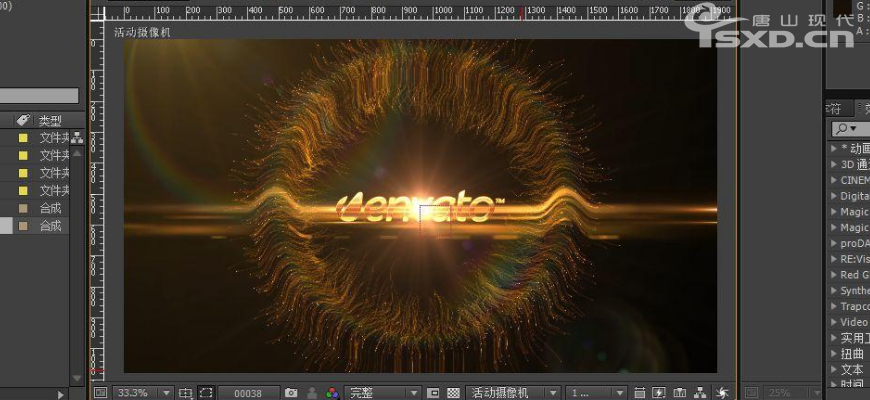Click the reset exposure aperture icon
Viewport: 870px width, 400px height.
point(722,393)
